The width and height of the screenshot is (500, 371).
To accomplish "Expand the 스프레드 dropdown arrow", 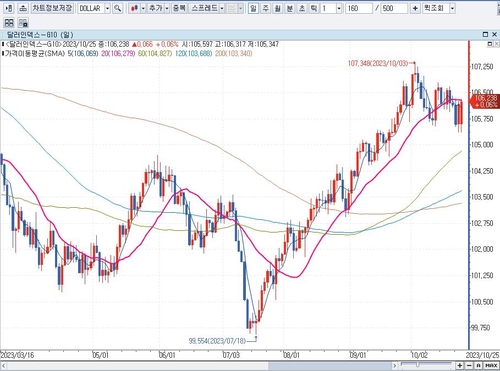I will click(x=222, y=8).
